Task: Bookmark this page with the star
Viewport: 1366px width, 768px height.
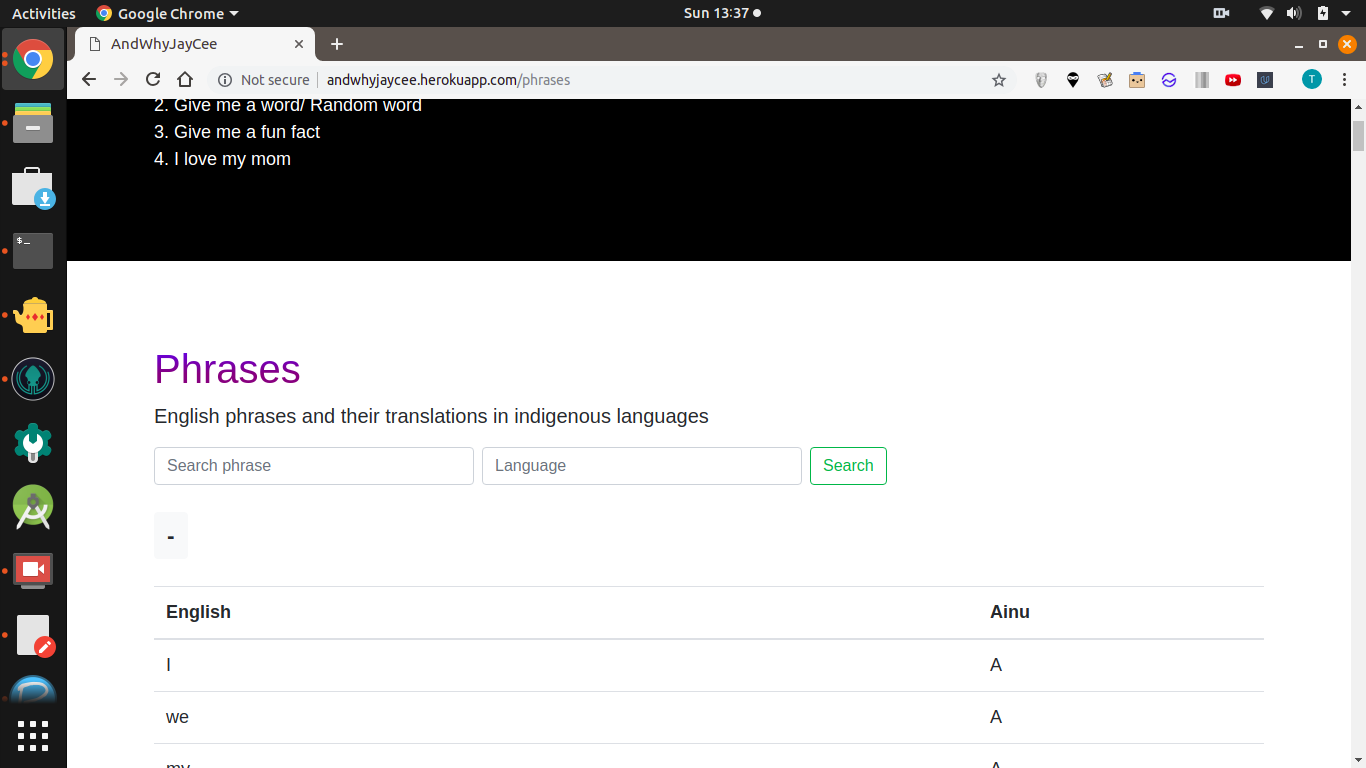Action: (998, 80)
